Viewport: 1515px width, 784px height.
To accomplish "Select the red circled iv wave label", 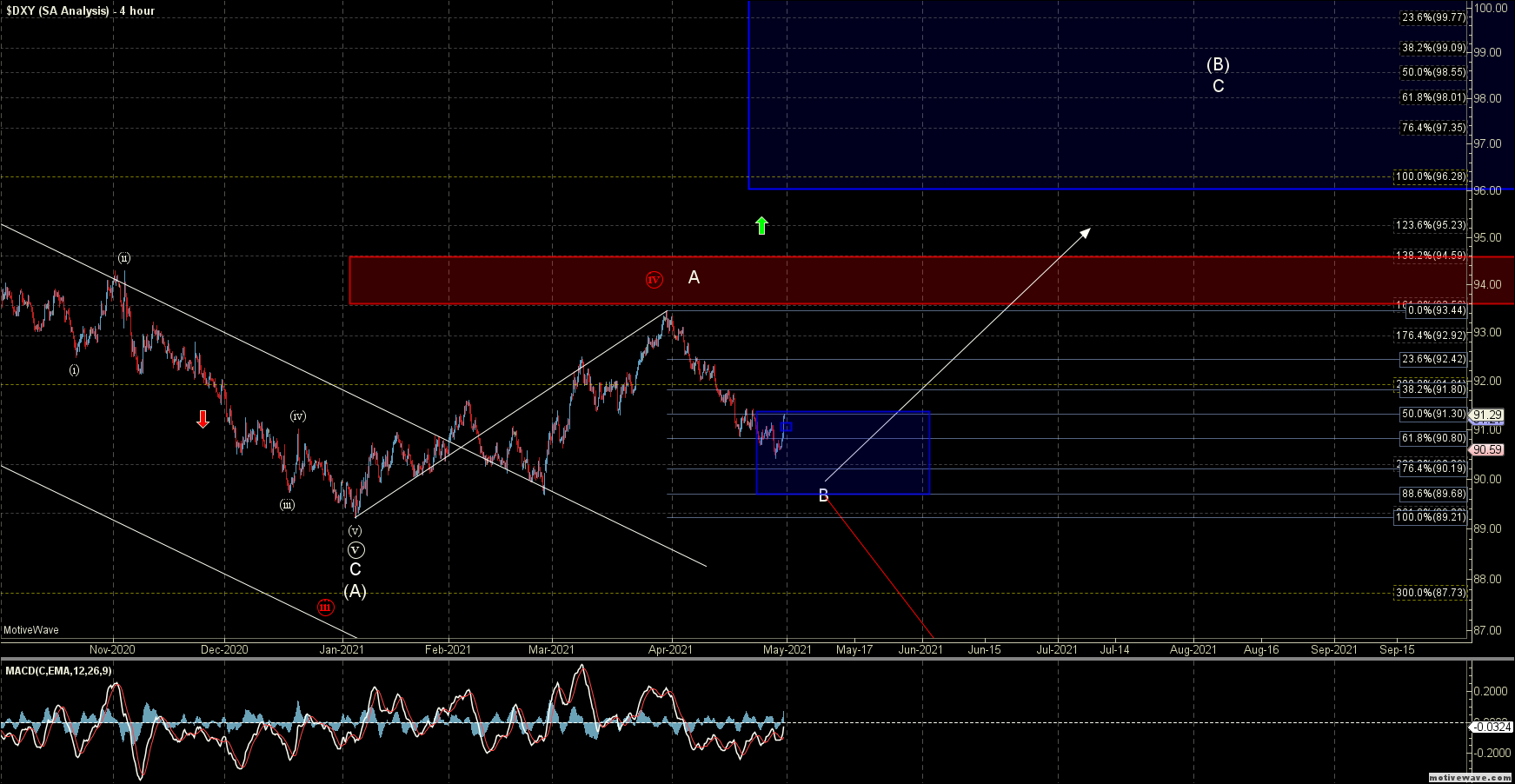I will pos(655,279).
